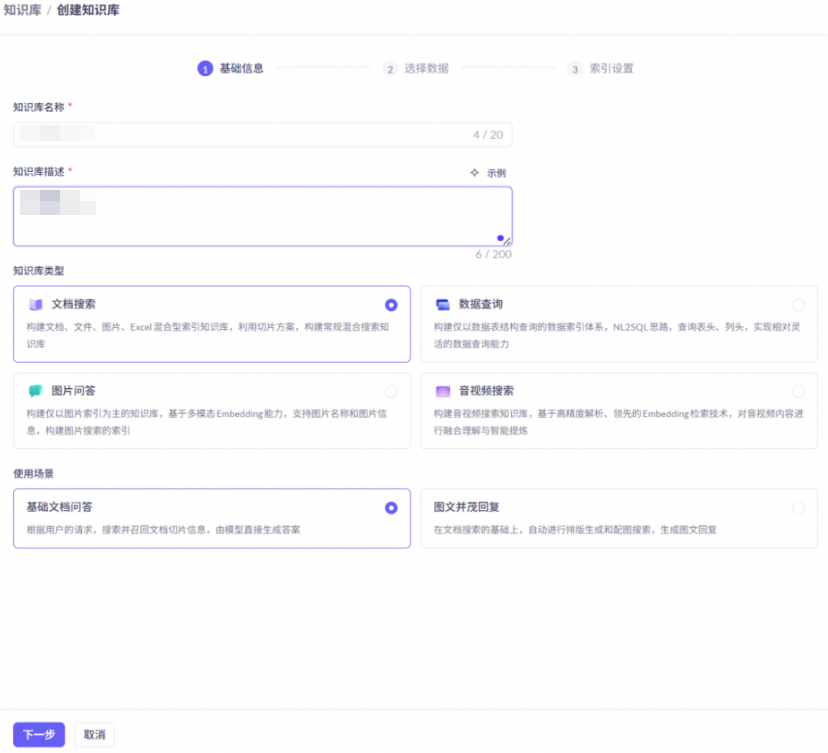Image resolution: width=828 pixels, height=753 pixels.
Task: Click the step 1 circle icon
Action: pyautogui.click(x=205, y=69)
